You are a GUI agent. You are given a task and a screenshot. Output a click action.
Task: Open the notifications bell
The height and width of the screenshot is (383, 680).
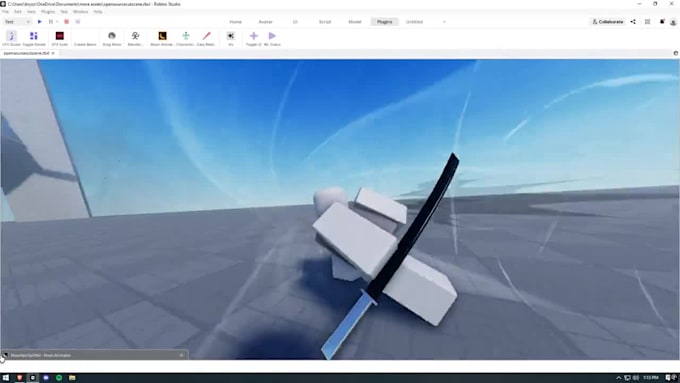pyautogui.click(x=662, y=22)
